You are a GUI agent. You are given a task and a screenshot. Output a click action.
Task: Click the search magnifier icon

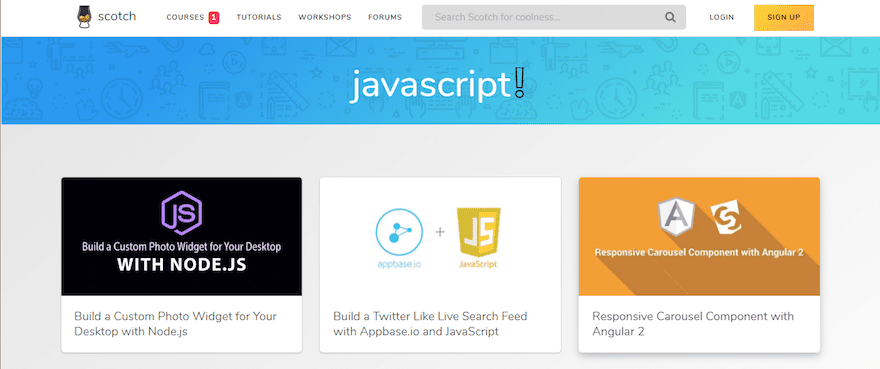point(670,17)
